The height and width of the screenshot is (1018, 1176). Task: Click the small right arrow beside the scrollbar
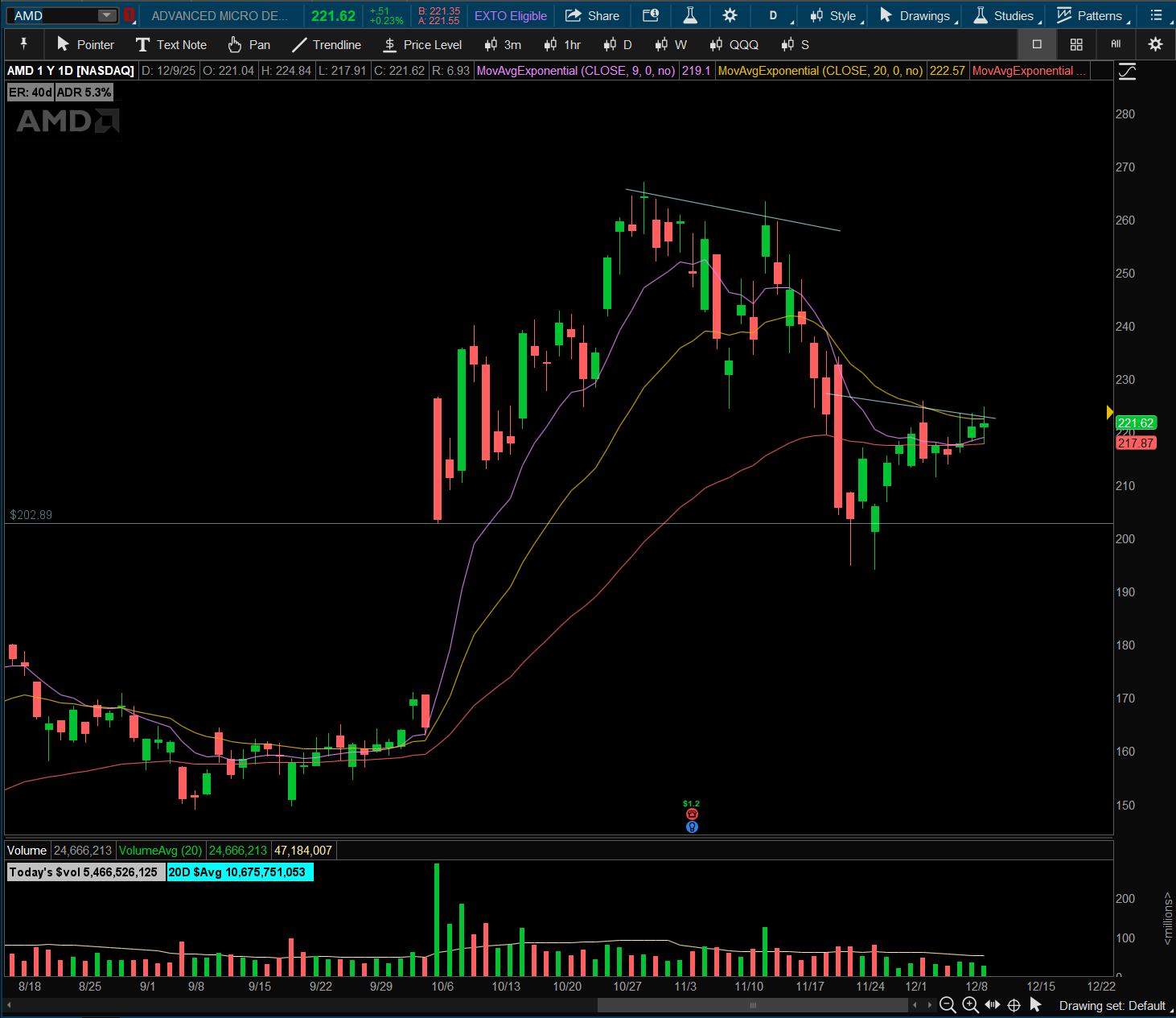pos(930,1005)
